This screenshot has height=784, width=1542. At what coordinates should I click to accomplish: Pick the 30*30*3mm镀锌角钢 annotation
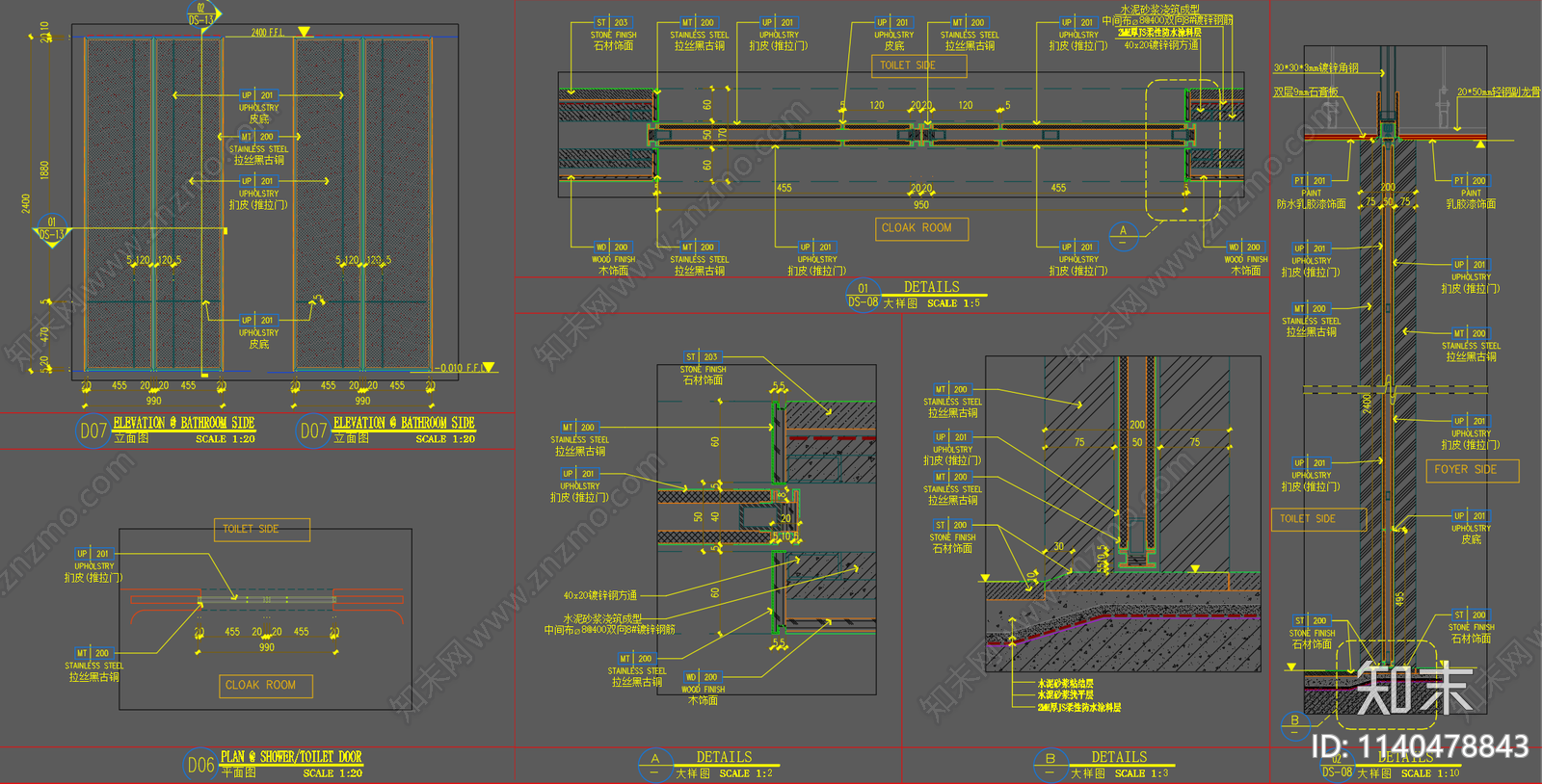[x=1316, y=68]
